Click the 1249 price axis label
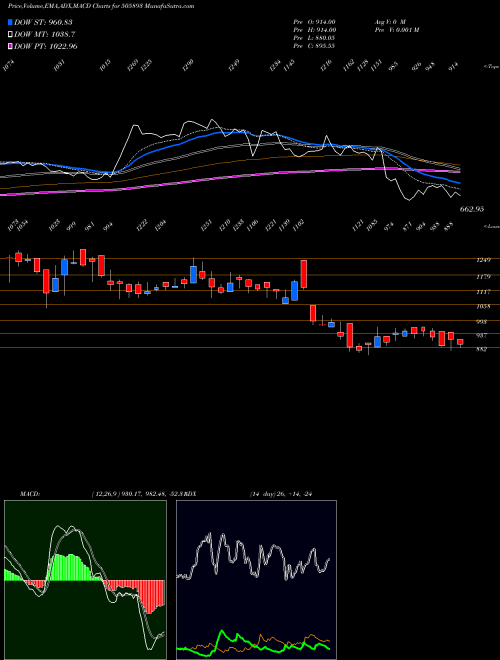This screenshot has width=500, height=660. (484, 260)
